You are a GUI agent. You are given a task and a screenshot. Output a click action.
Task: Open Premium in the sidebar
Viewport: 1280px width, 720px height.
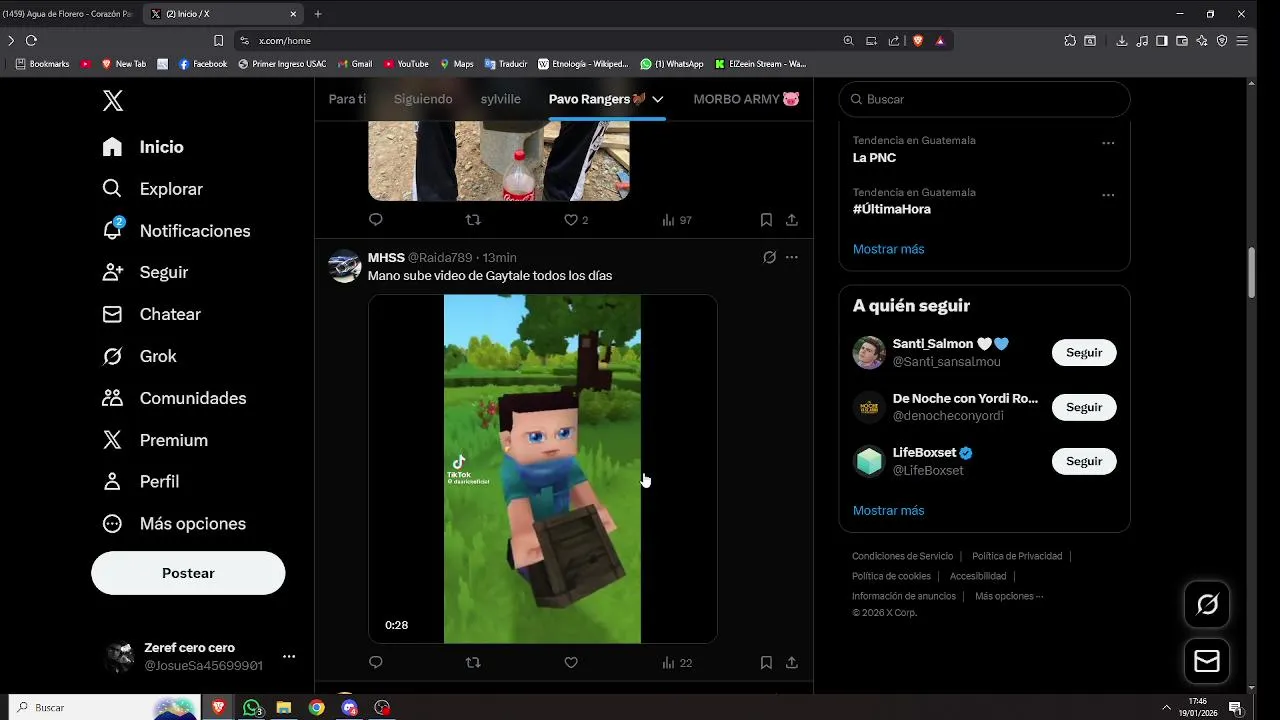[x=155, y=440]
